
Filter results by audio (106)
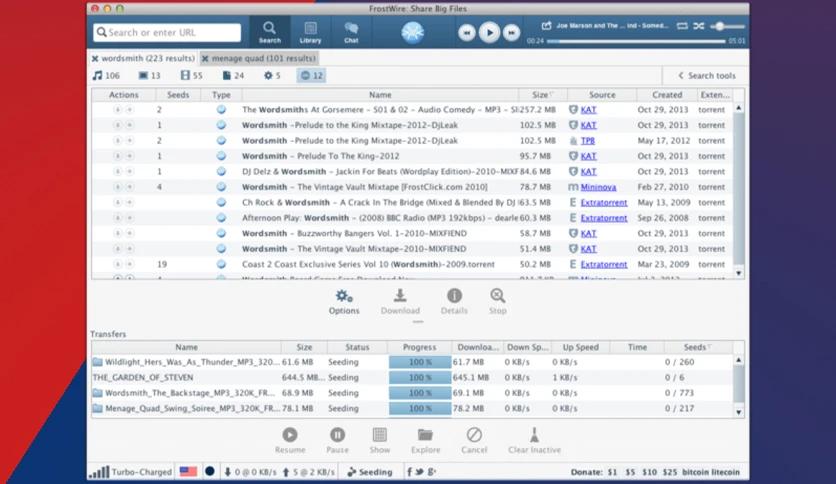click(106, 76)
